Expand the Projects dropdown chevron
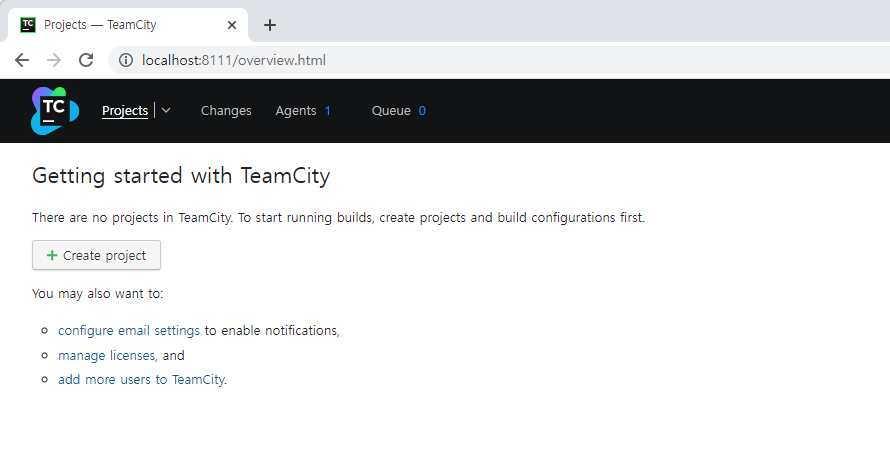This screenshot has width=890, height=476. click(x=166, y=111)
